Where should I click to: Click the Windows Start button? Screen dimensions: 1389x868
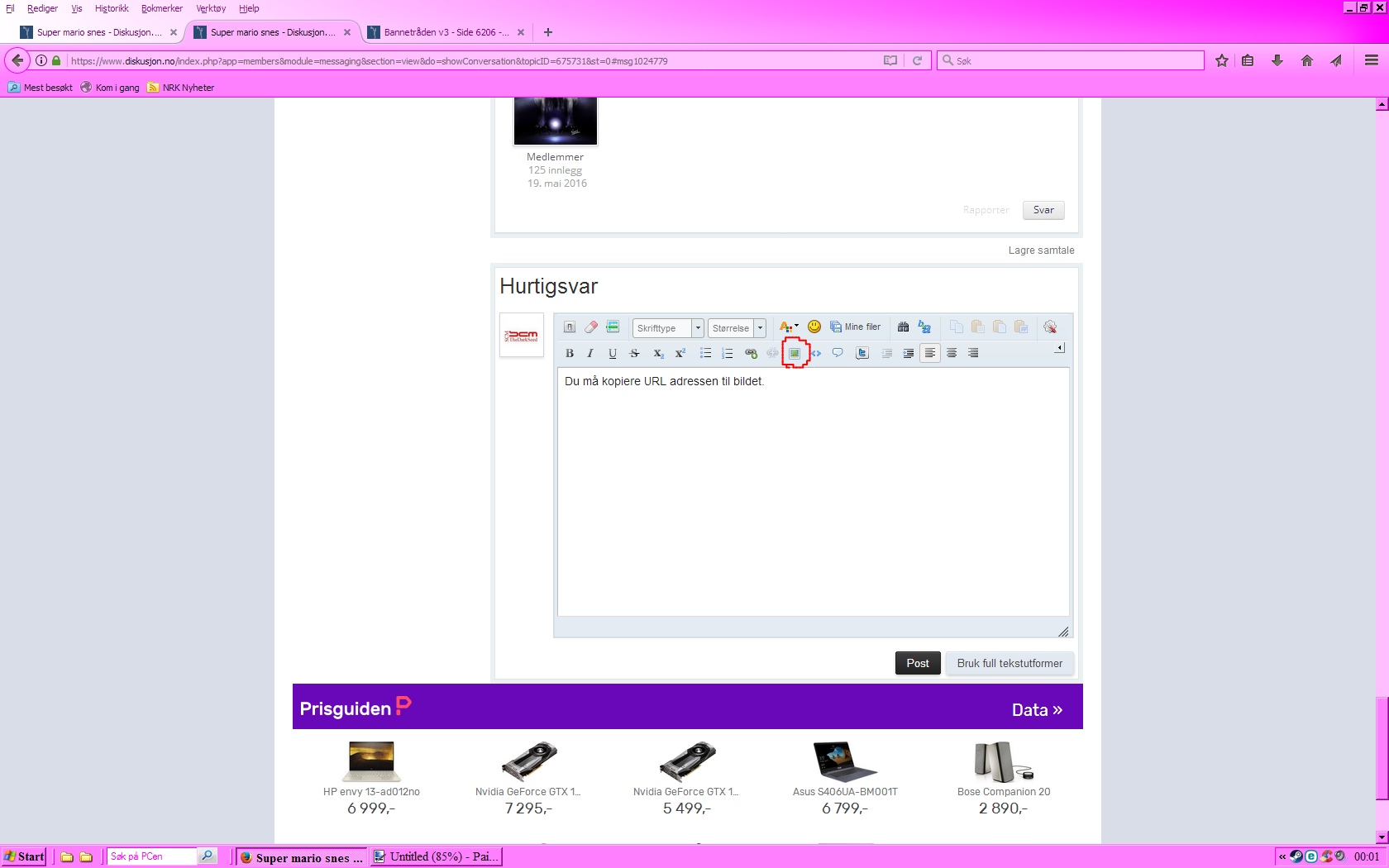click(23, 856)
